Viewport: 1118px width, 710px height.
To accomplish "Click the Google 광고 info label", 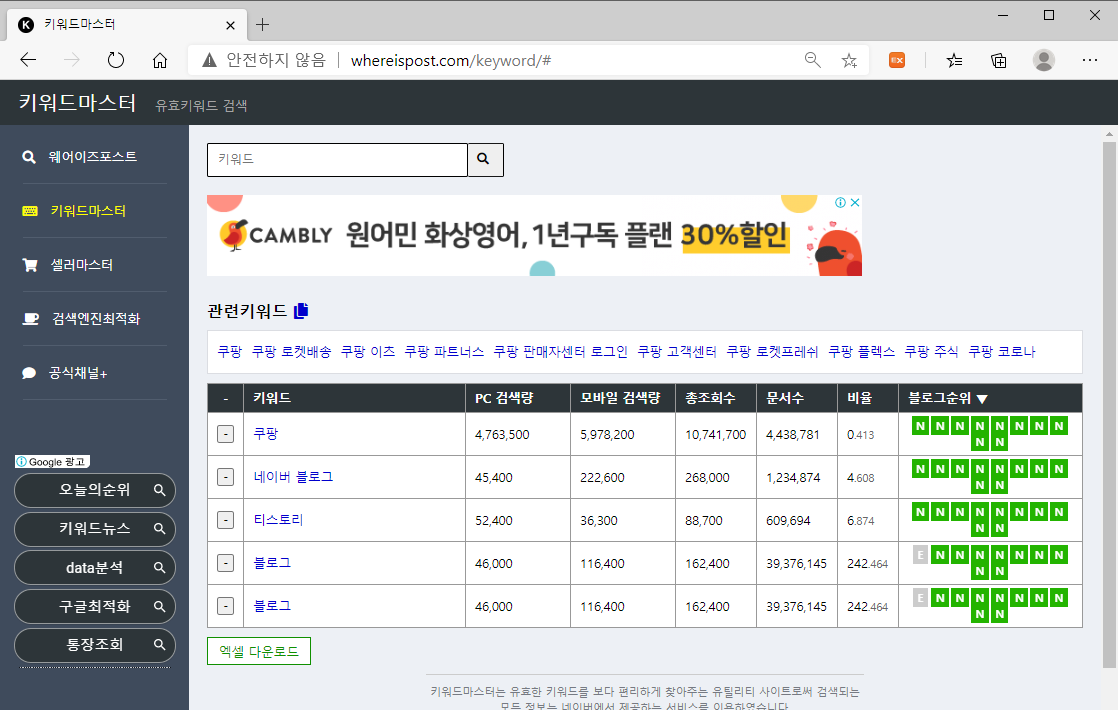I will [52, 462].
